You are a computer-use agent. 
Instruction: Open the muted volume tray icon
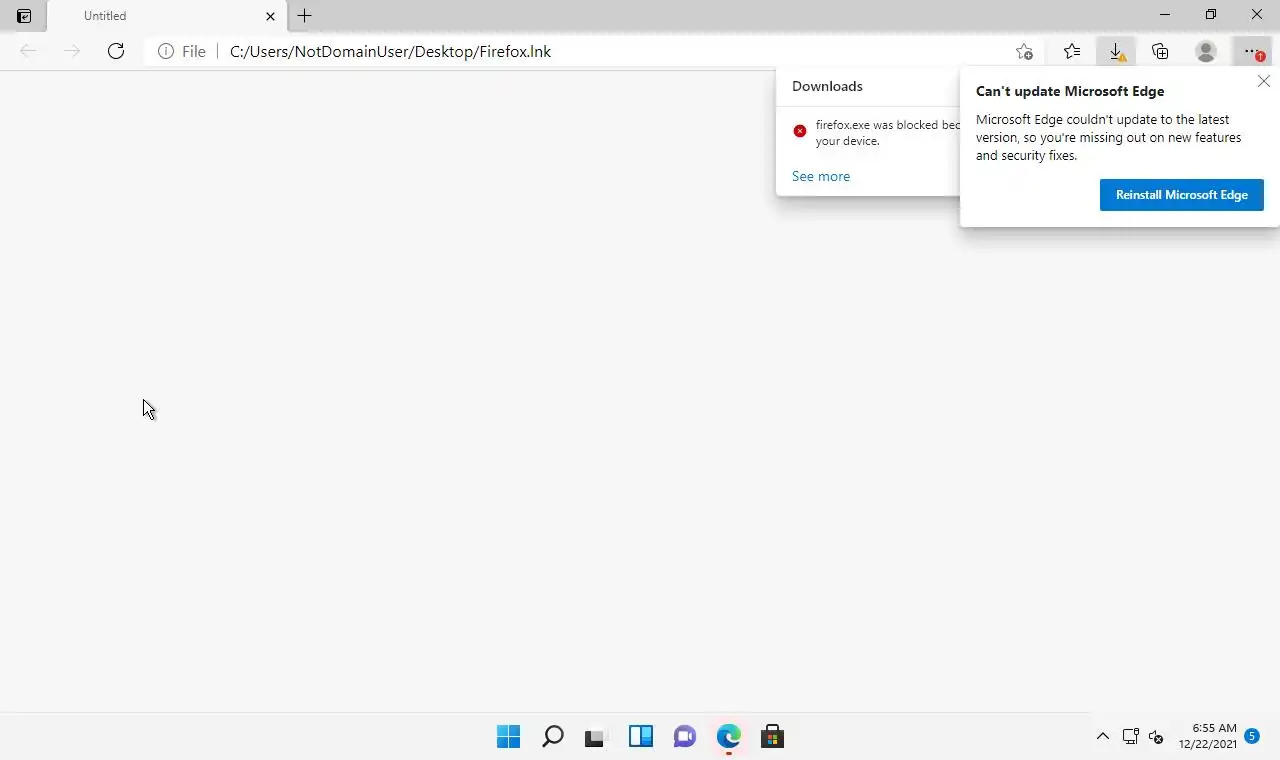point(1156,737)
